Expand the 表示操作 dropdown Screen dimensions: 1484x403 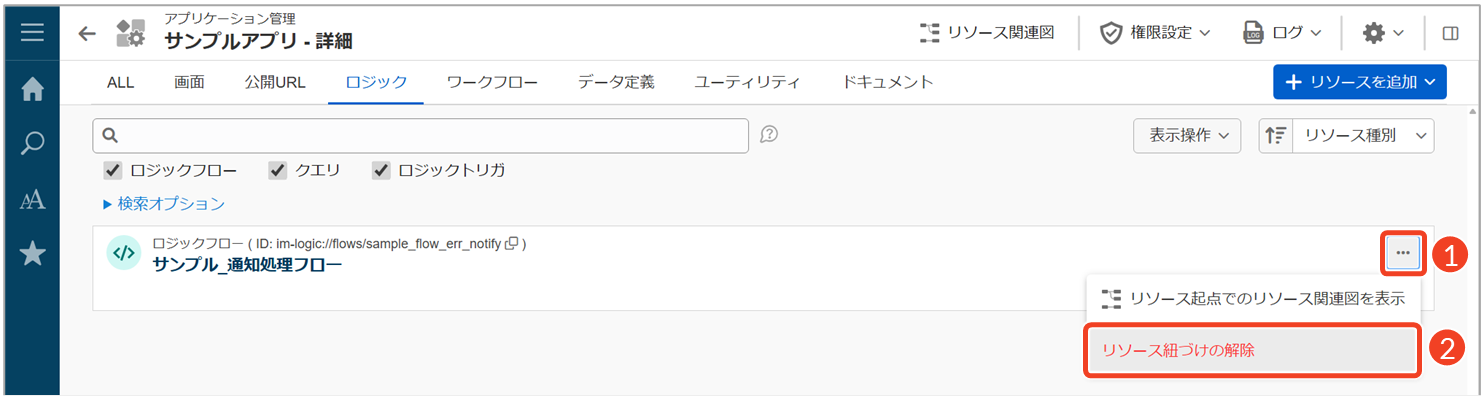coord(1187,136)
